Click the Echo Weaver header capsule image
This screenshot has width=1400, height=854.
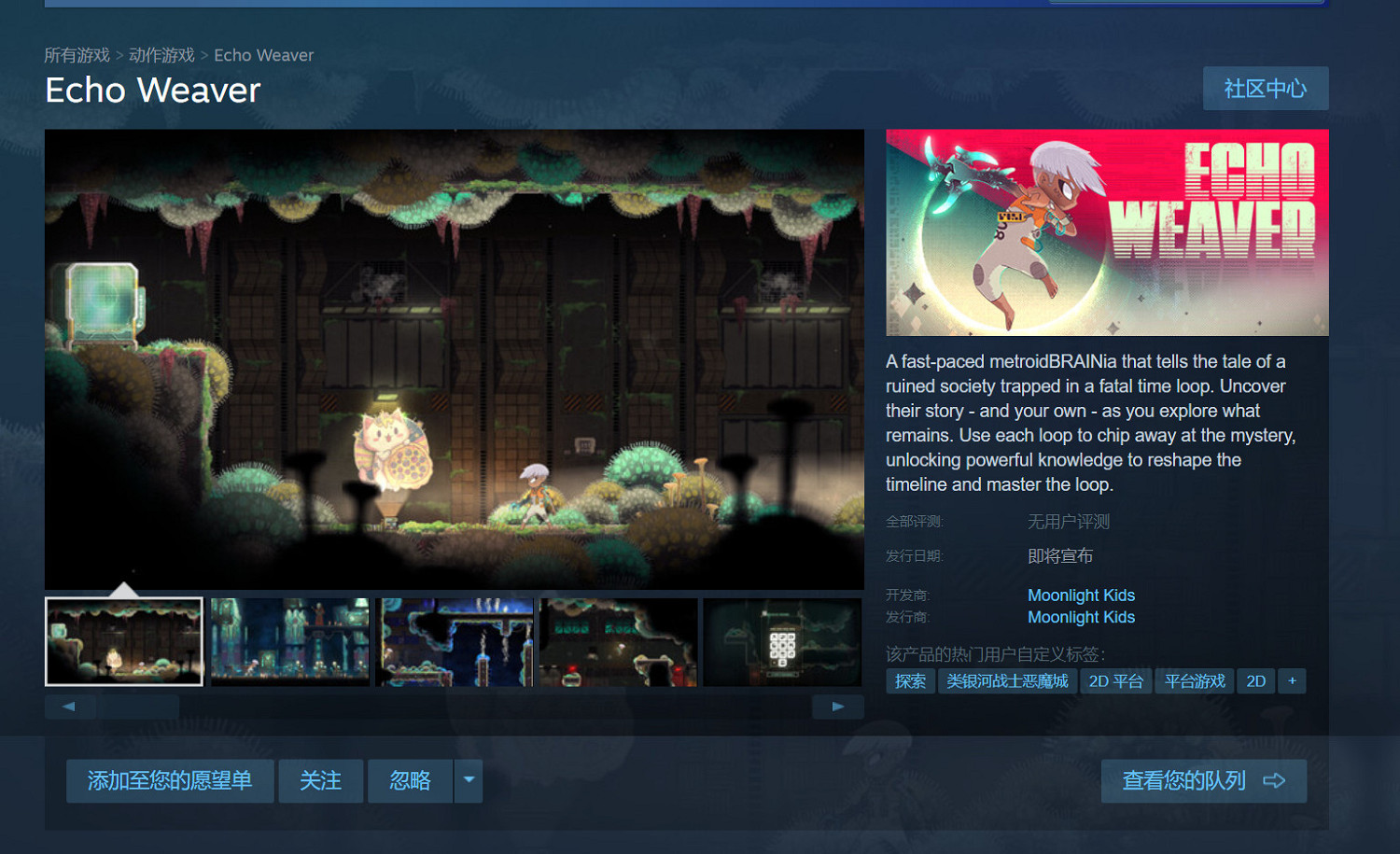pyautogui.click(x=1107, y=231)
